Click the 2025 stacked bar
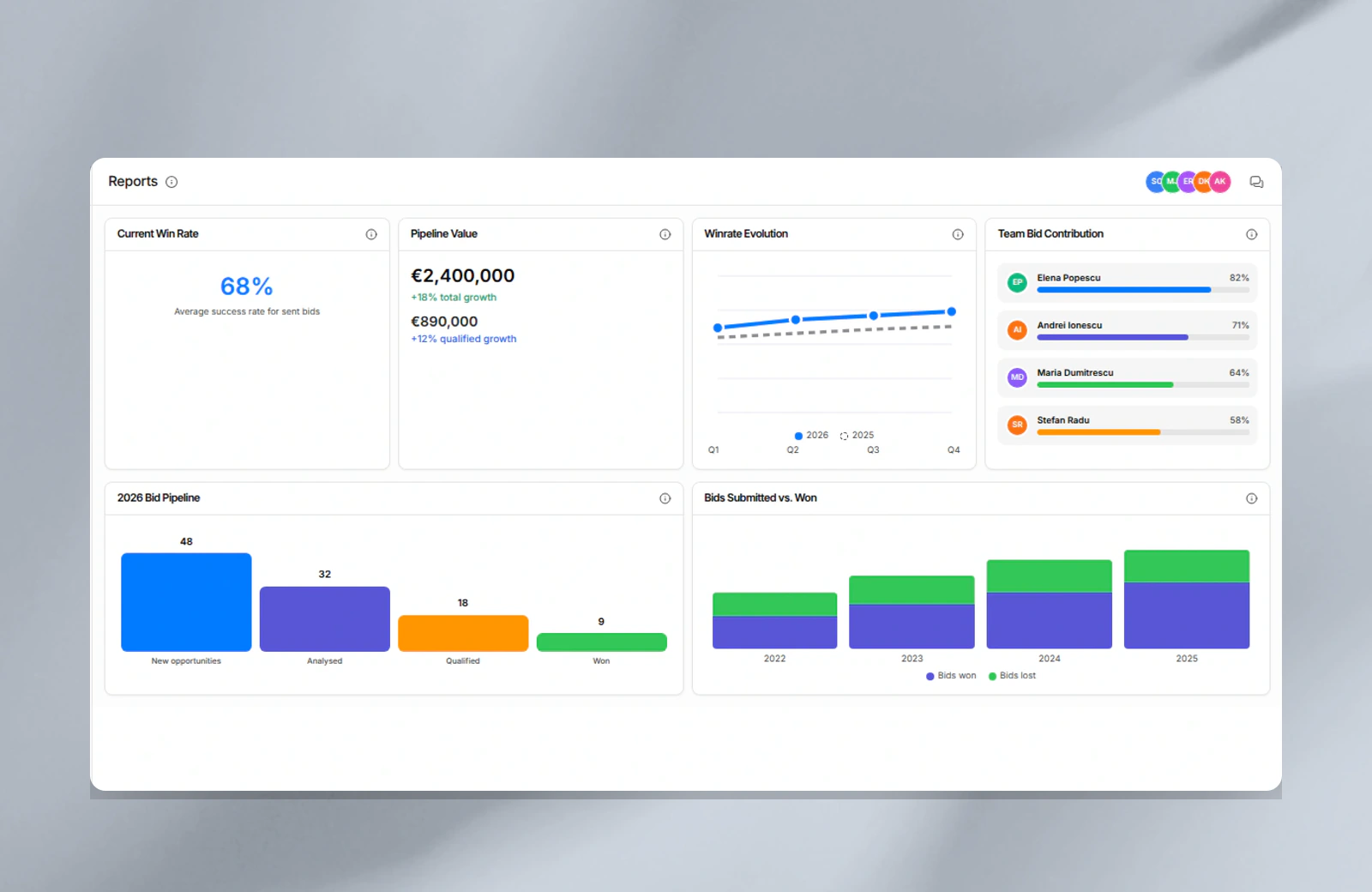 [x=1187, y=600]
